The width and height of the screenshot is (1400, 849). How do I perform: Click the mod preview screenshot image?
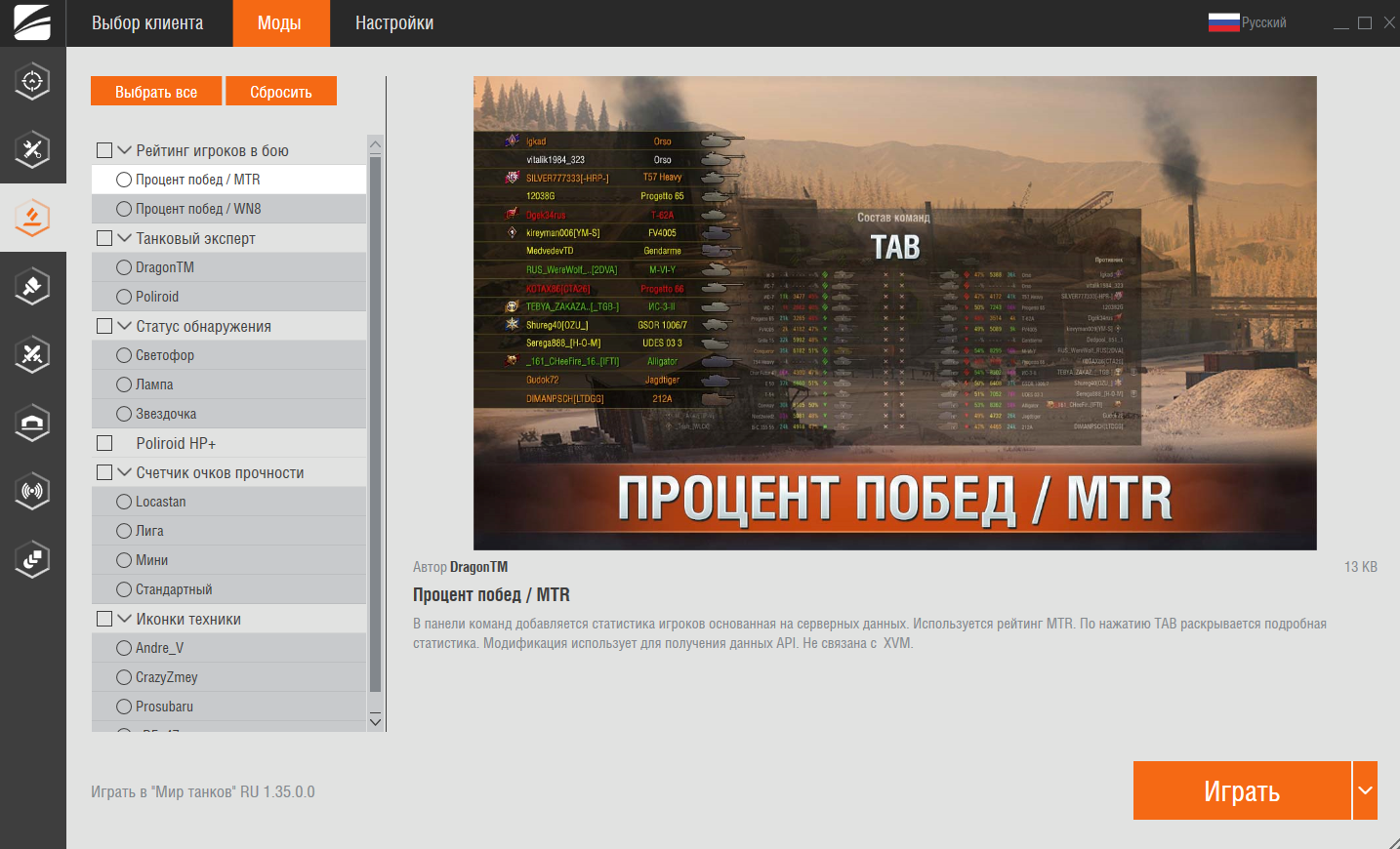895,313
